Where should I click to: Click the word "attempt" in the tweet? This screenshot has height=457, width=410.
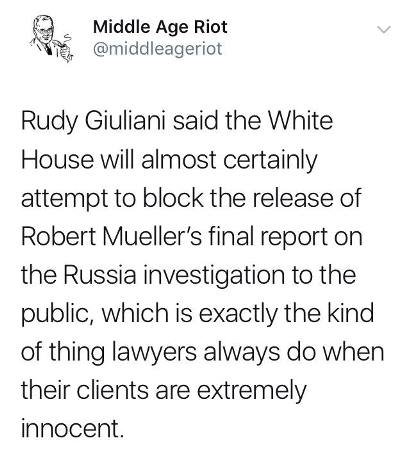(64, 199)
